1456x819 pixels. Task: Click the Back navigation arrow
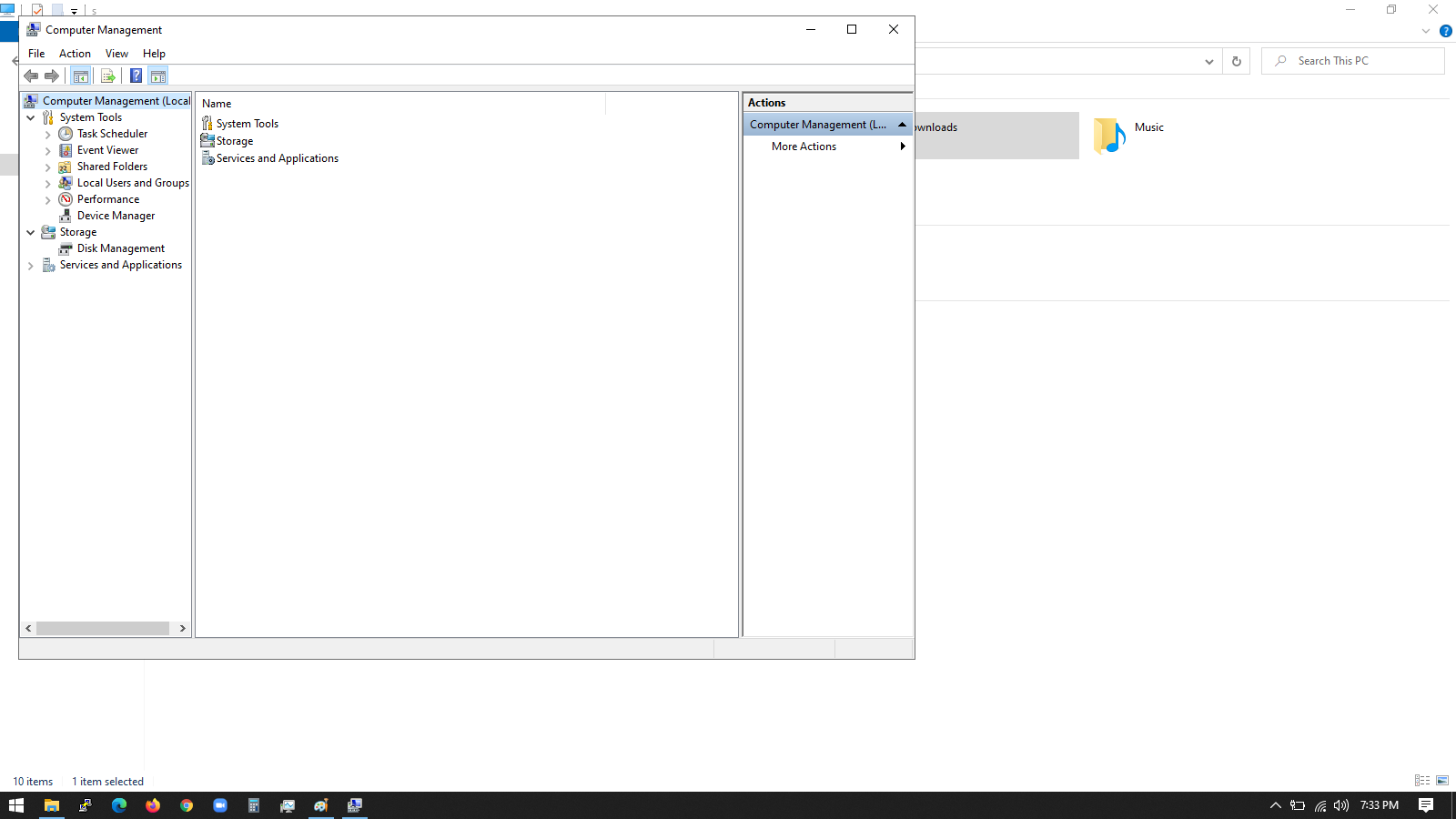31,76
